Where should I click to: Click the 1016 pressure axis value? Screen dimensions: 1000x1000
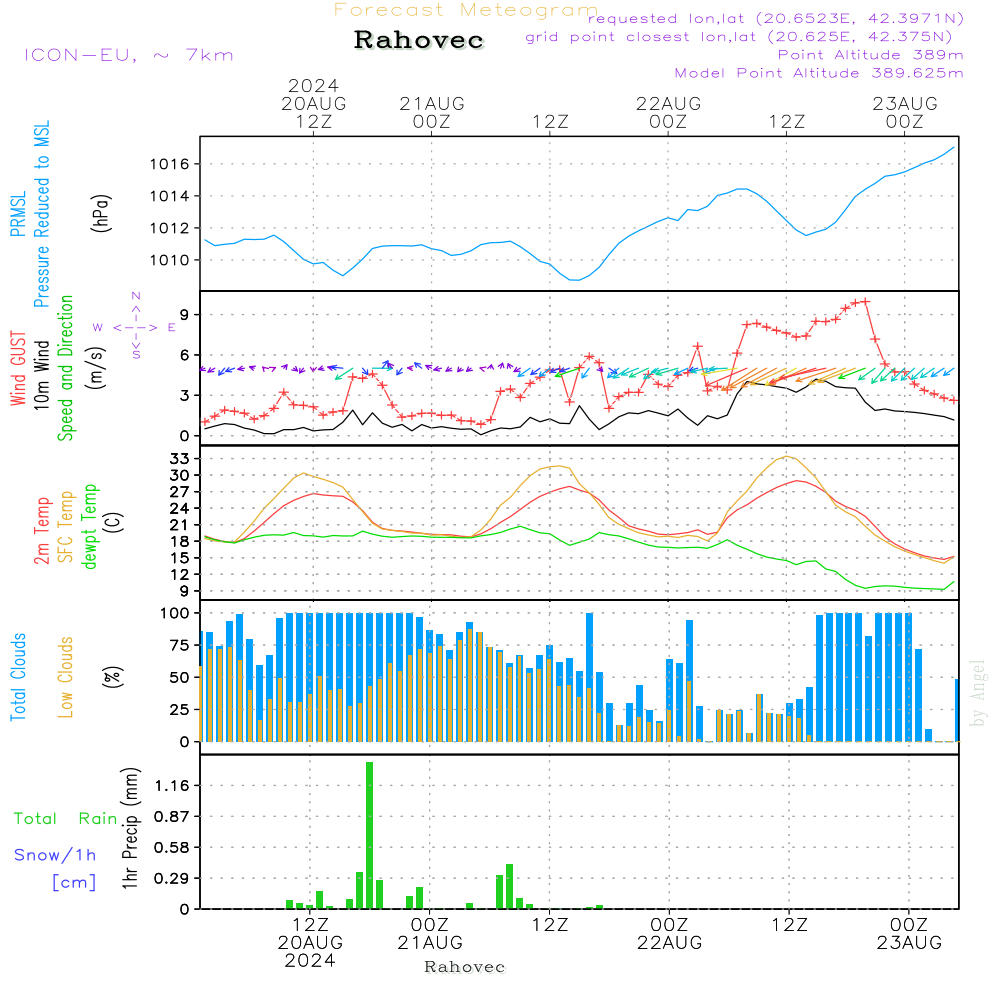click(170, 165)
